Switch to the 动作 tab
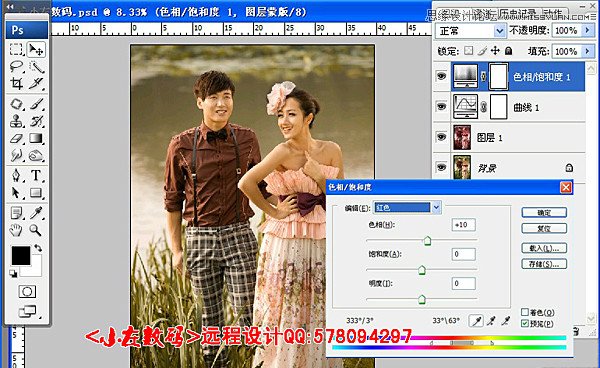This screenshot has width=600, height=368. point(553,14)
